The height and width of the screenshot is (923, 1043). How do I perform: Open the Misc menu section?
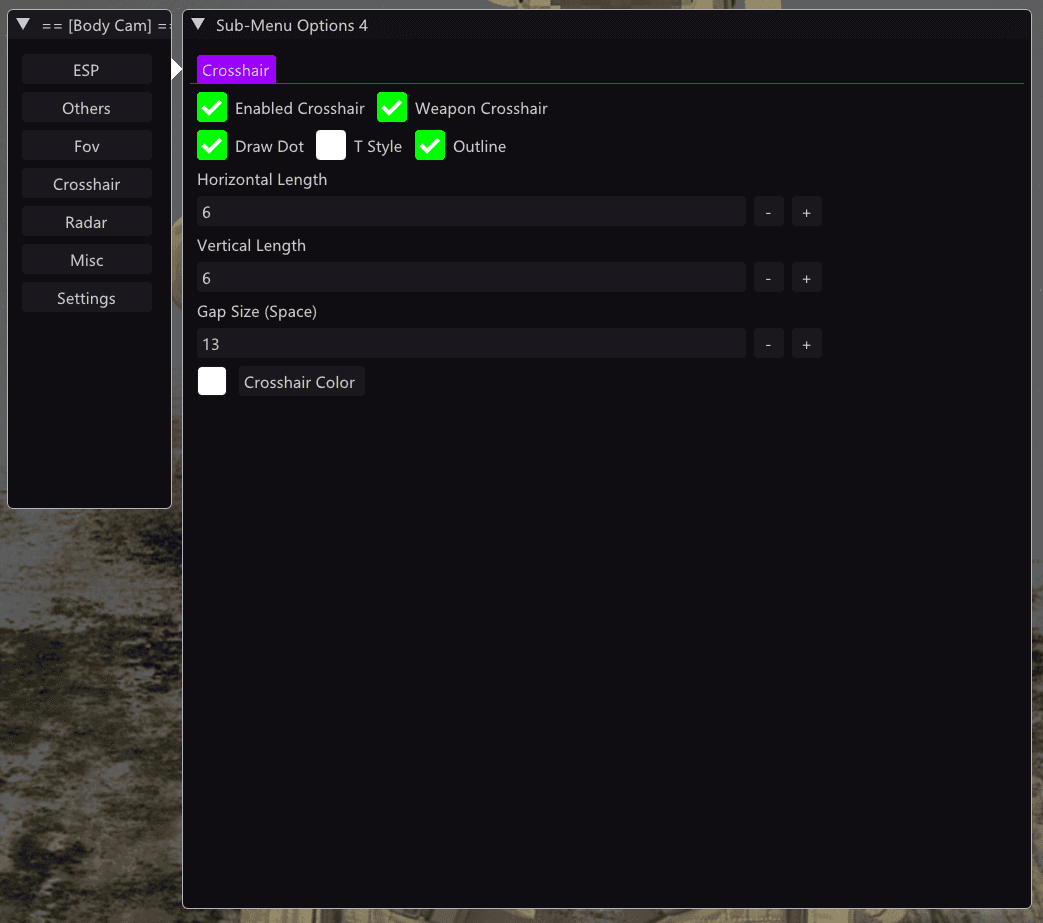point(86,259)
